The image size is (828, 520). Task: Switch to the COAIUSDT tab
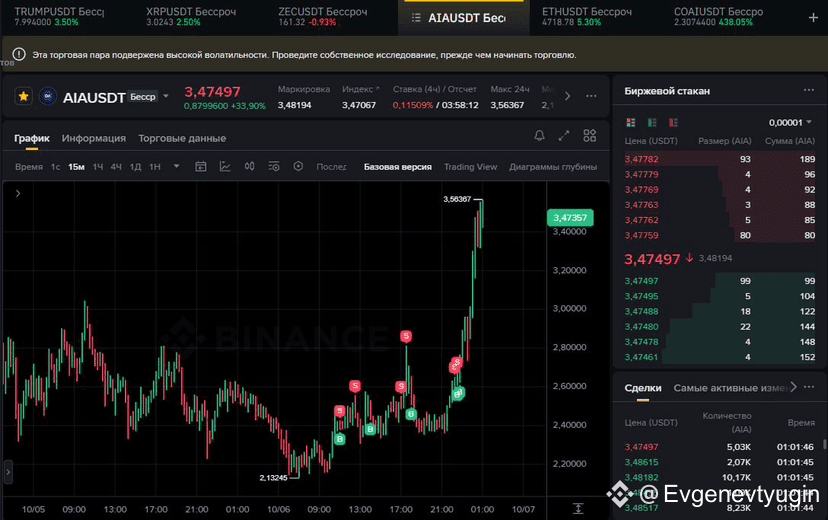pyautogui.click(x=718, y=16)
